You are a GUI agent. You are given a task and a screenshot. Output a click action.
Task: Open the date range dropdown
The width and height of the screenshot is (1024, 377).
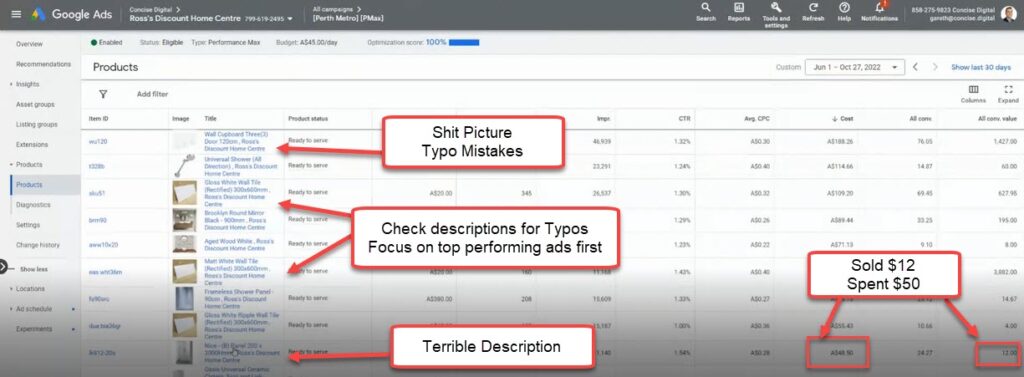pos(854,67)
